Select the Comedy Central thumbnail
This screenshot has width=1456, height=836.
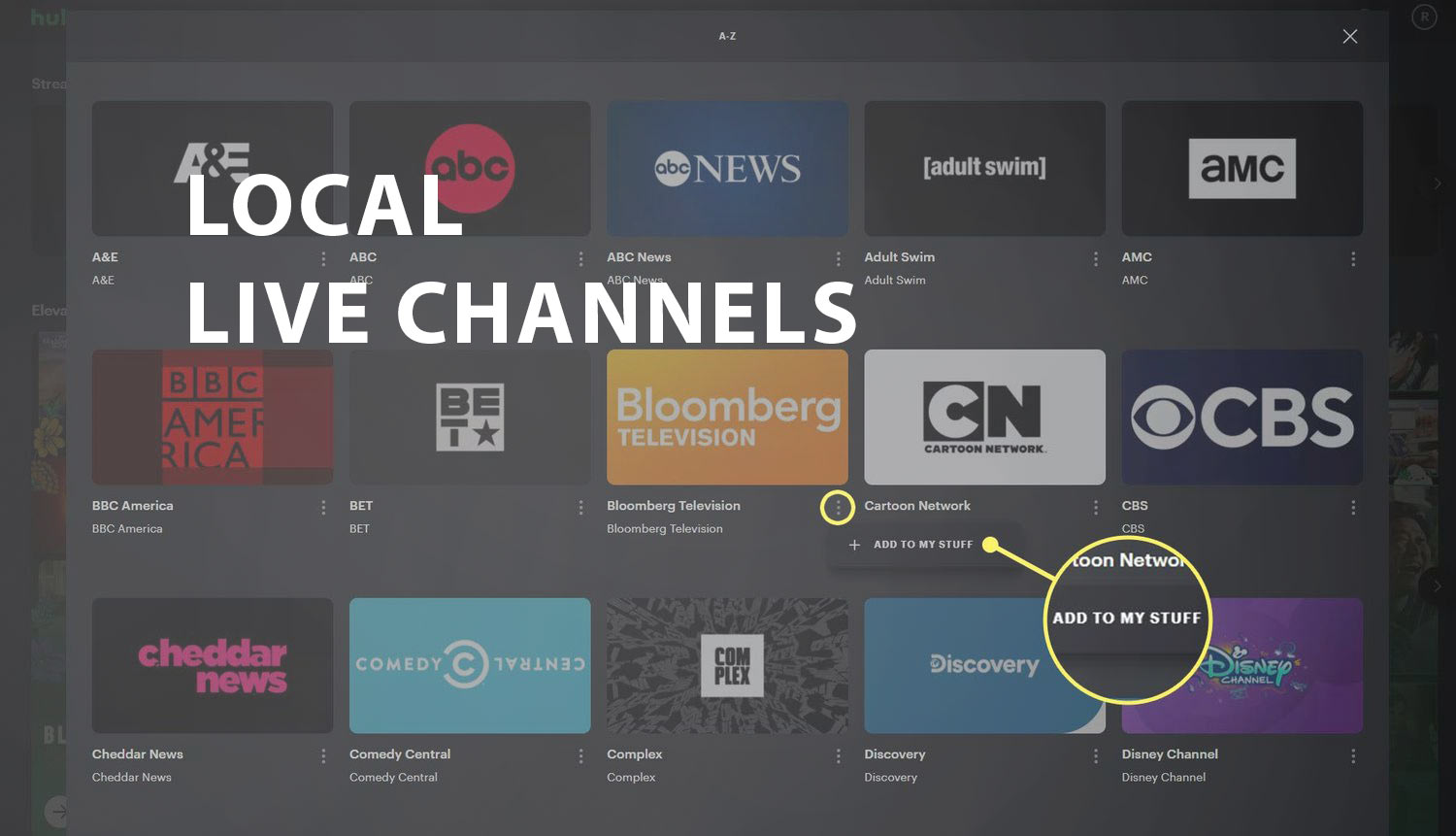point(470,665)
